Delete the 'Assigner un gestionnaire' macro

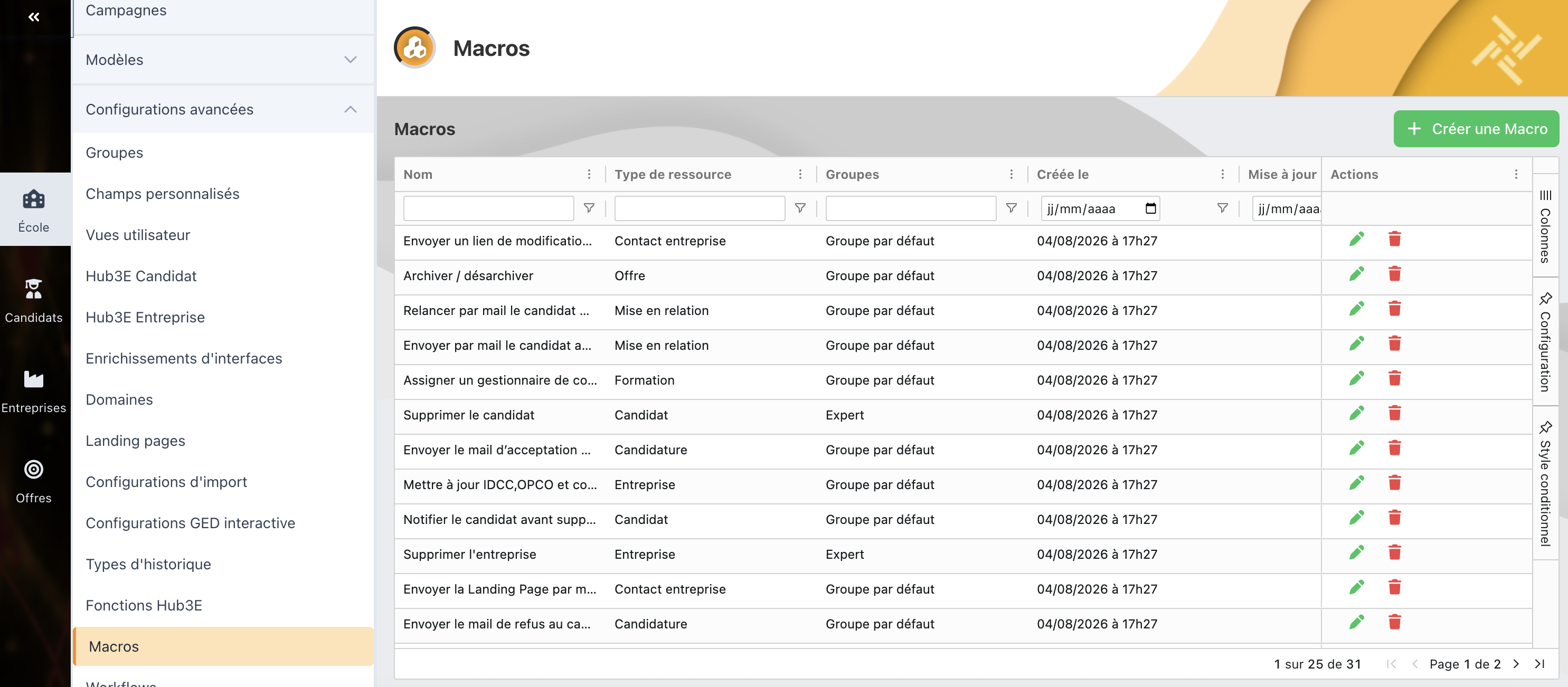1394,379
